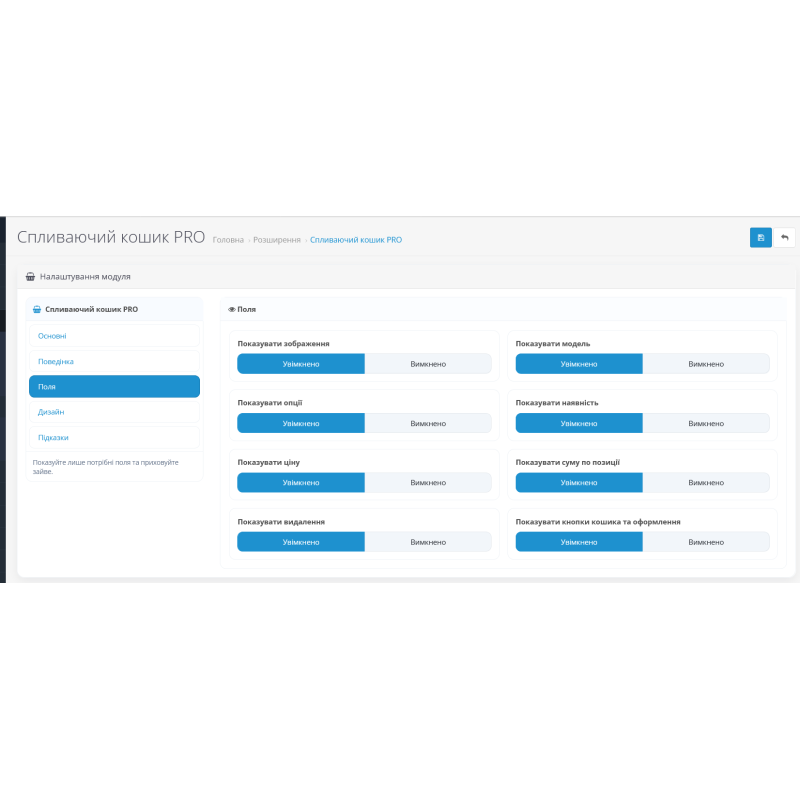This screenshot has width=800, height=800.
Task: Enable Показувати зображення with Увімкнено
Action: 301,364
